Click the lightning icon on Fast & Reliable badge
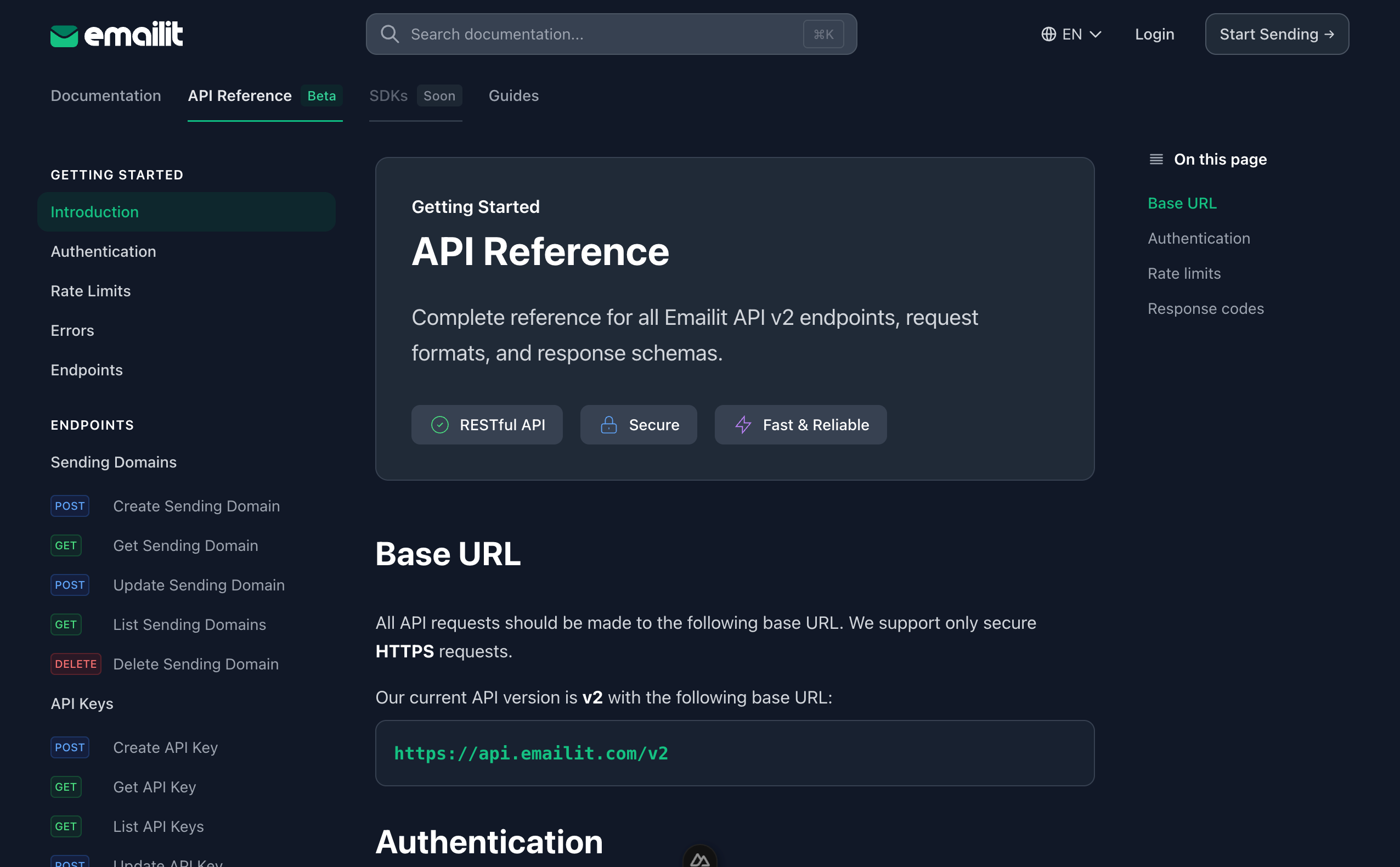 click(743, 424)
